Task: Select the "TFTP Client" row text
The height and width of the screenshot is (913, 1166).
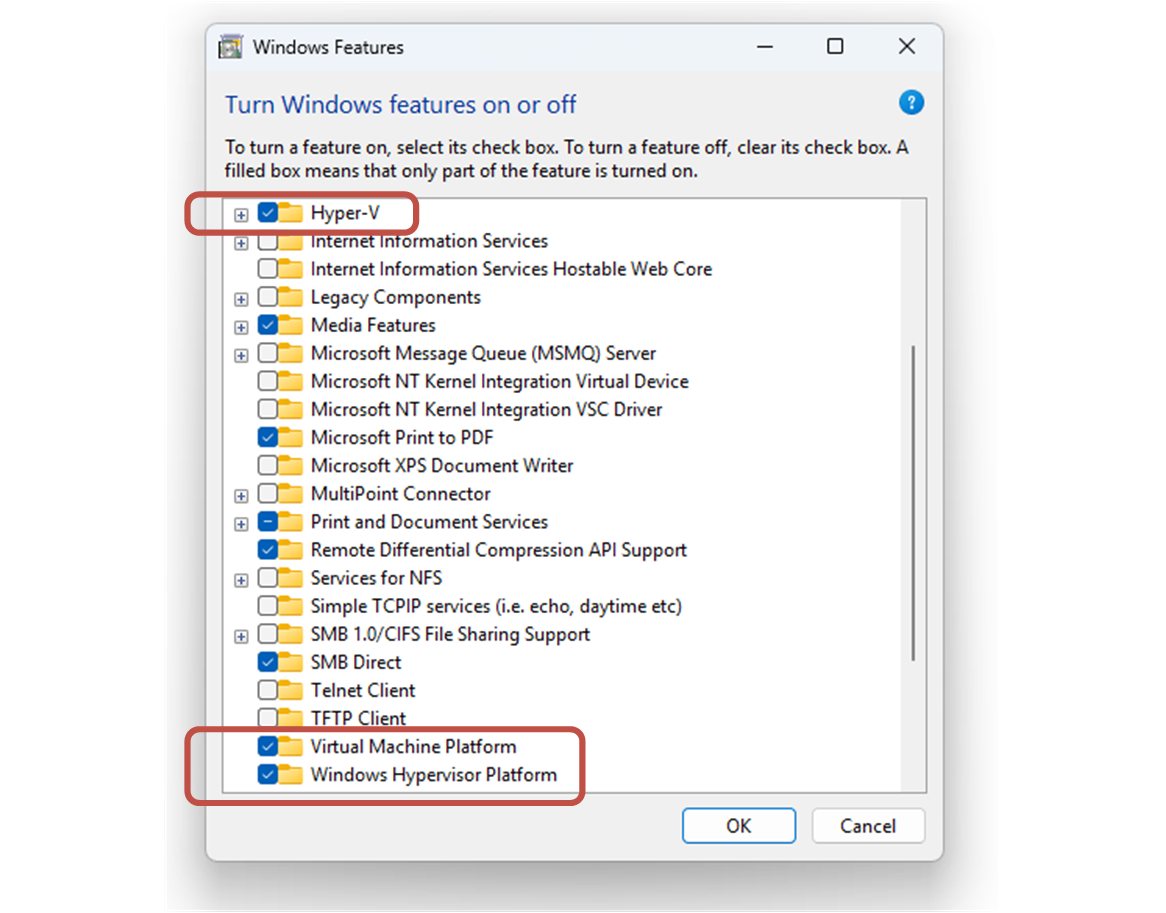Action: coord(358,718)
